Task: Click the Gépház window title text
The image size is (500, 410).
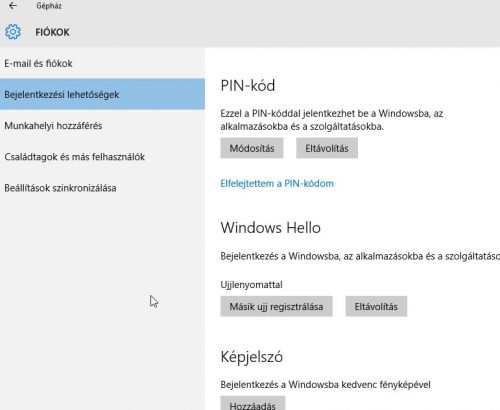Action: (x=49, y=6)
